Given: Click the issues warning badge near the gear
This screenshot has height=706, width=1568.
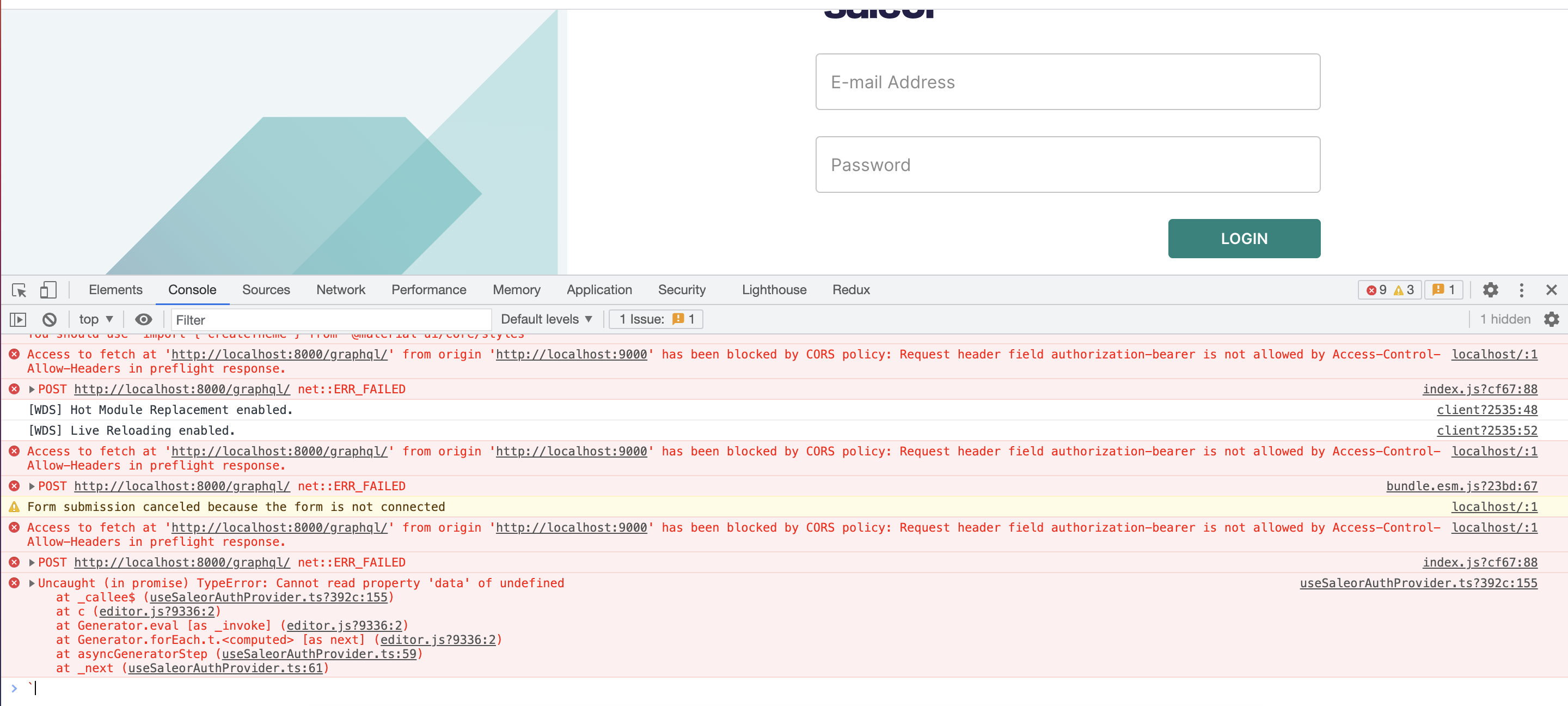Looking at the screenshot, I should pyautogui.click(x=1443, y=290).
